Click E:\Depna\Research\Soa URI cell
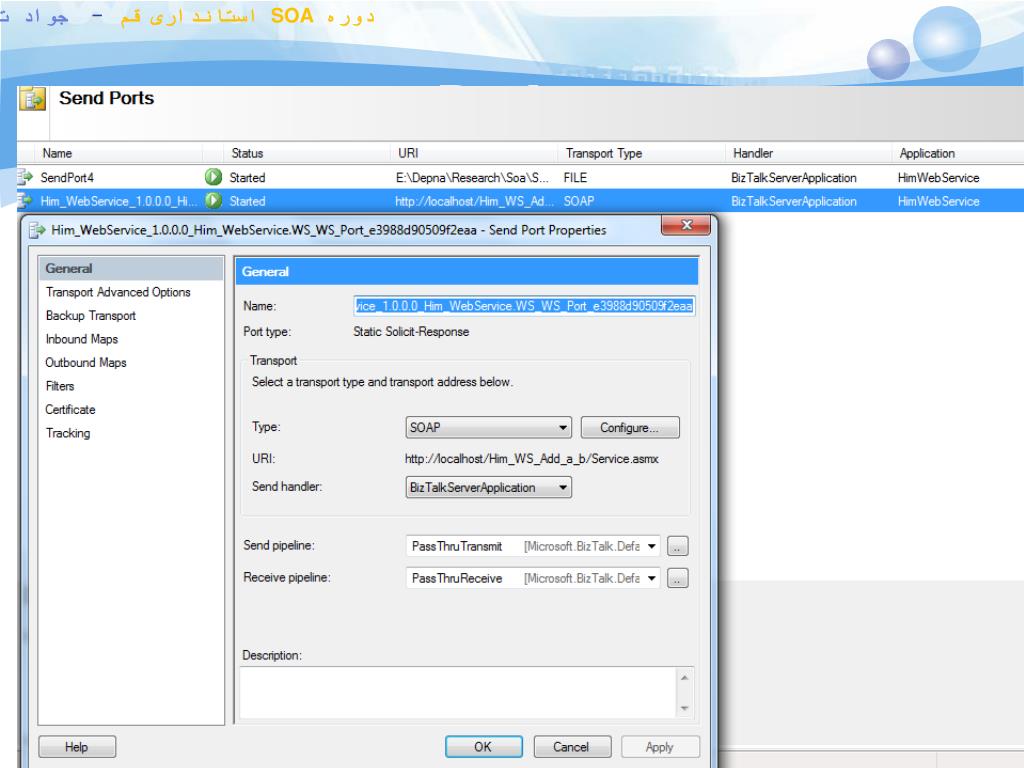 click(472, 178)
